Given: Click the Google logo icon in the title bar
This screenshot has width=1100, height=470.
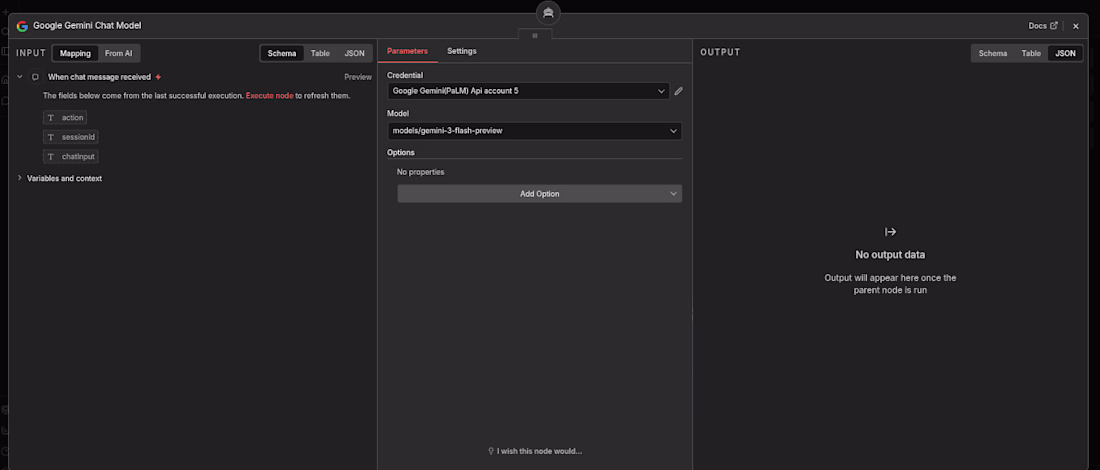Looking at the screenshot, I should click(22, 26).
